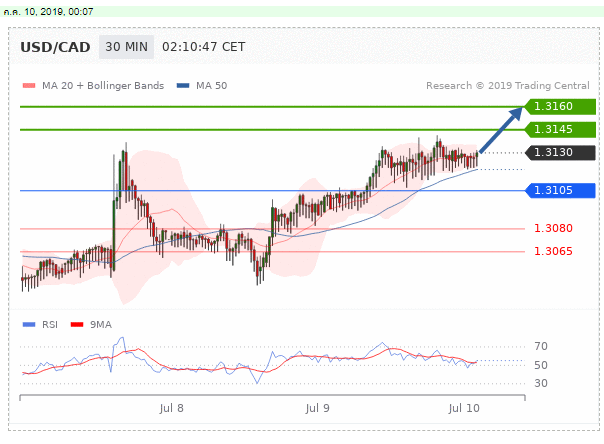This screenshot has width=604, height=444.
Task: Click the 9MA legend label
Action: (x=101, y=325)
